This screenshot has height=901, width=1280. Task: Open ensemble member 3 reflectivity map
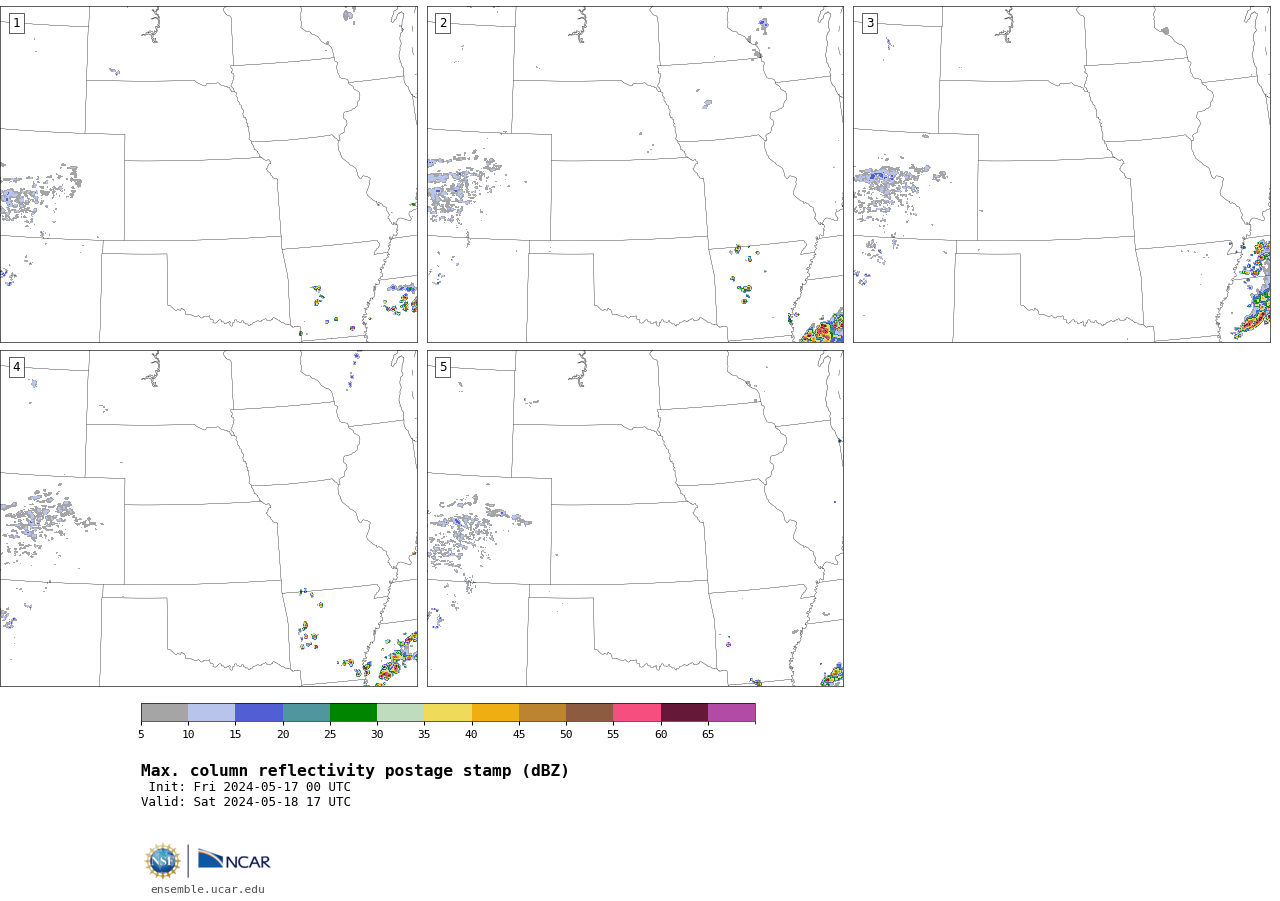click(x=1062, y=174)
